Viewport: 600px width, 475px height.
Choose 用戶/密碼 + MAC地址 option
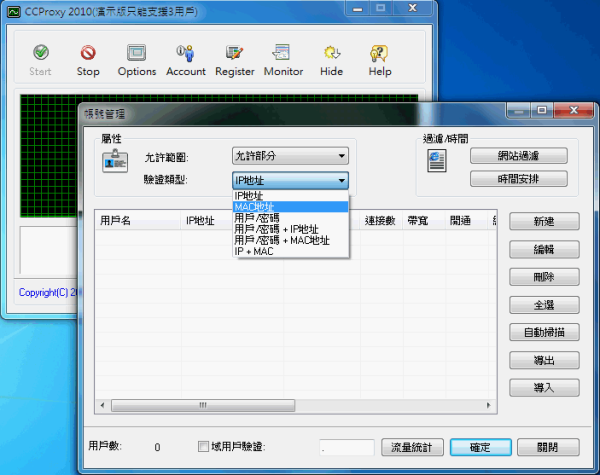click(x=290, y=240)
